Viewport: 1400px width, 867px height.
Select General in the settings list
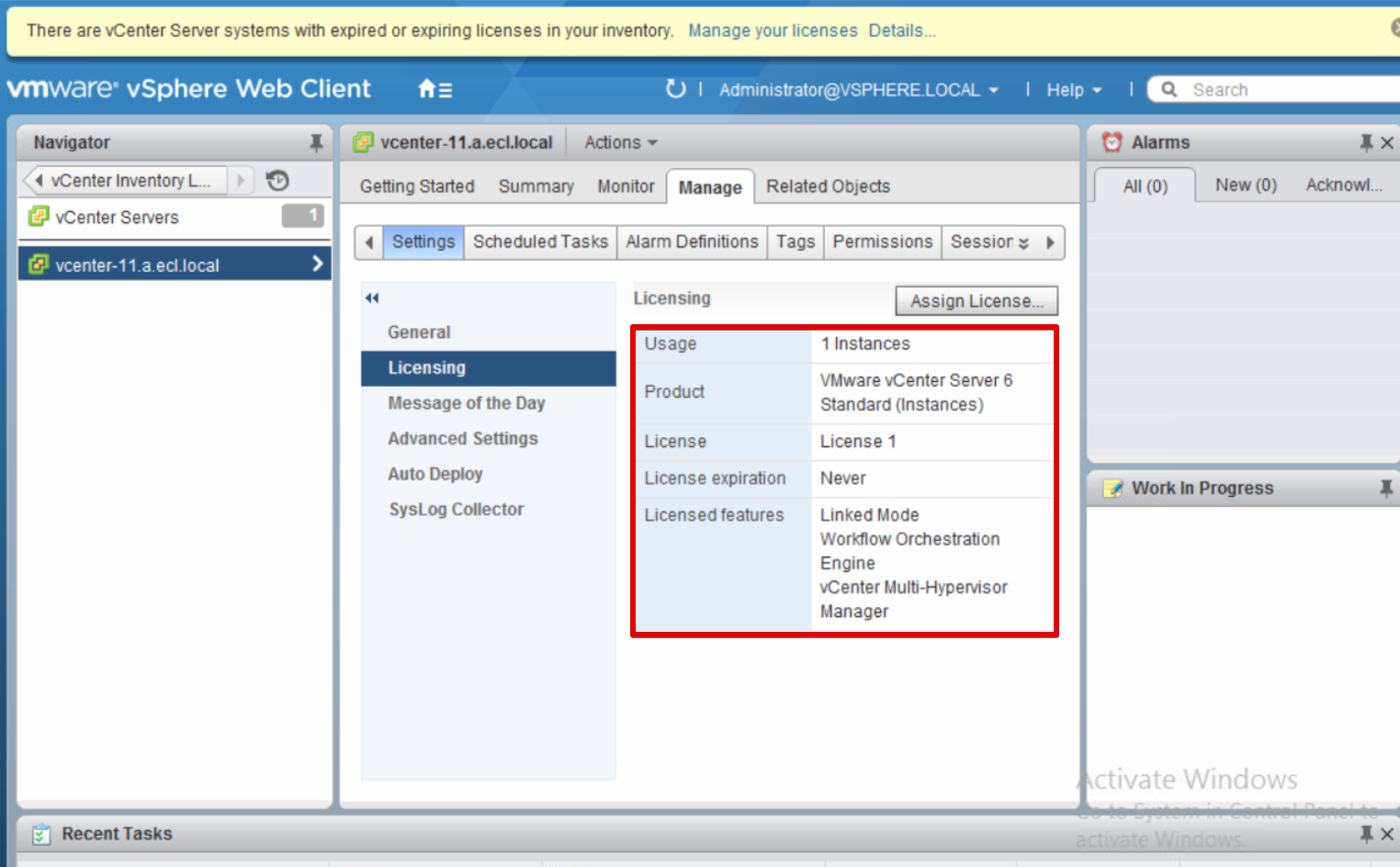(x=489, y=332)
